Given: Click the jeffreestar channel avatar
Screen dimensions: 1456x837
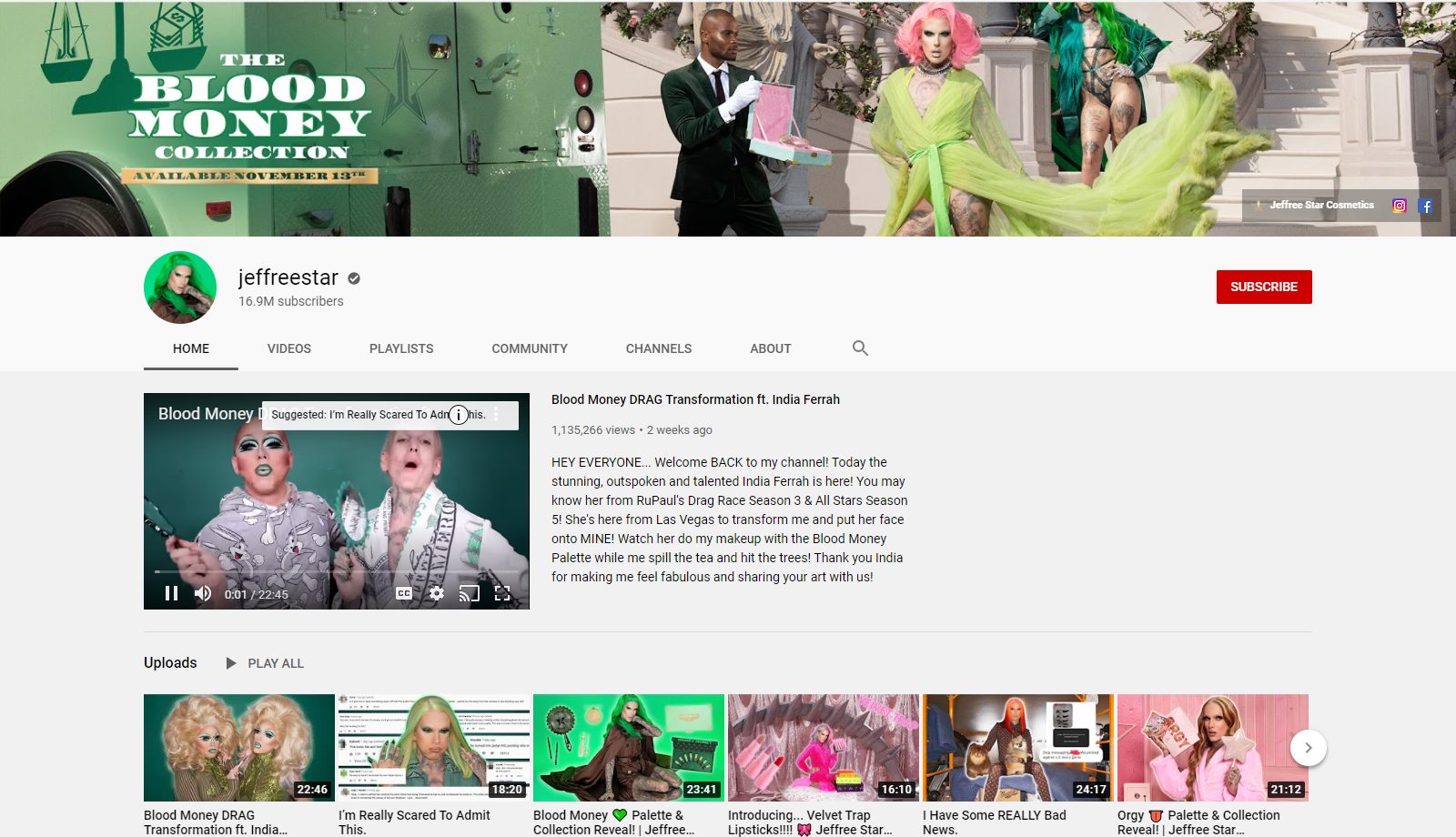Looking at the screenshot, I should tap(180, 287).
